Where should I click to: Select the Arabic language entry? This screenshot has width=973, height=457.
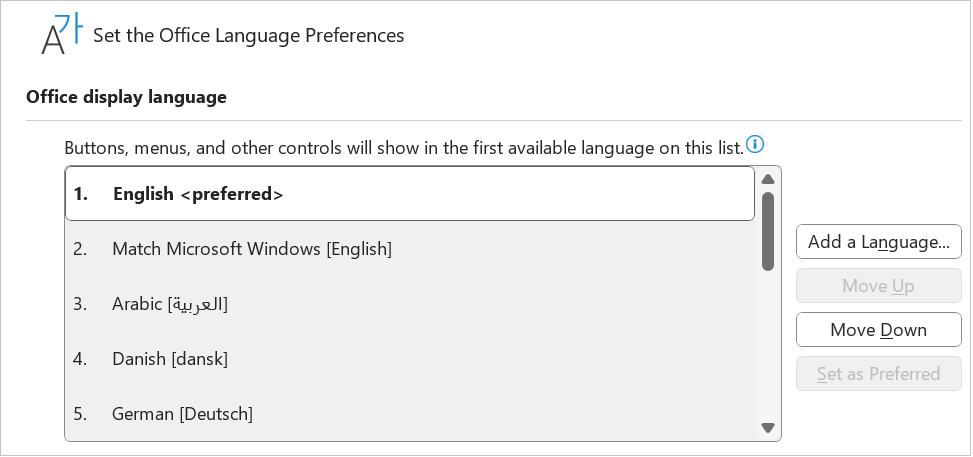(x=410, y=304)
